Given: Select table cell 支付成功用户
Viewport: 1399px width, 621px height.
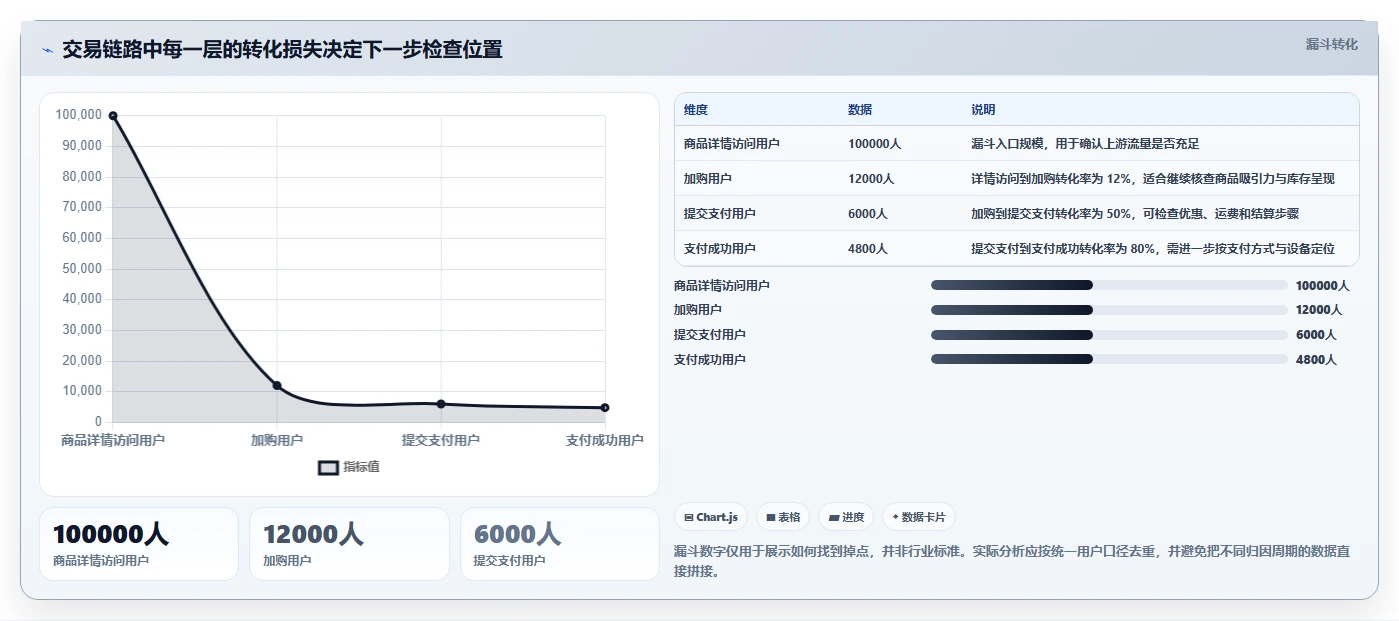Looking at the screenshot, I should [720, 249].
